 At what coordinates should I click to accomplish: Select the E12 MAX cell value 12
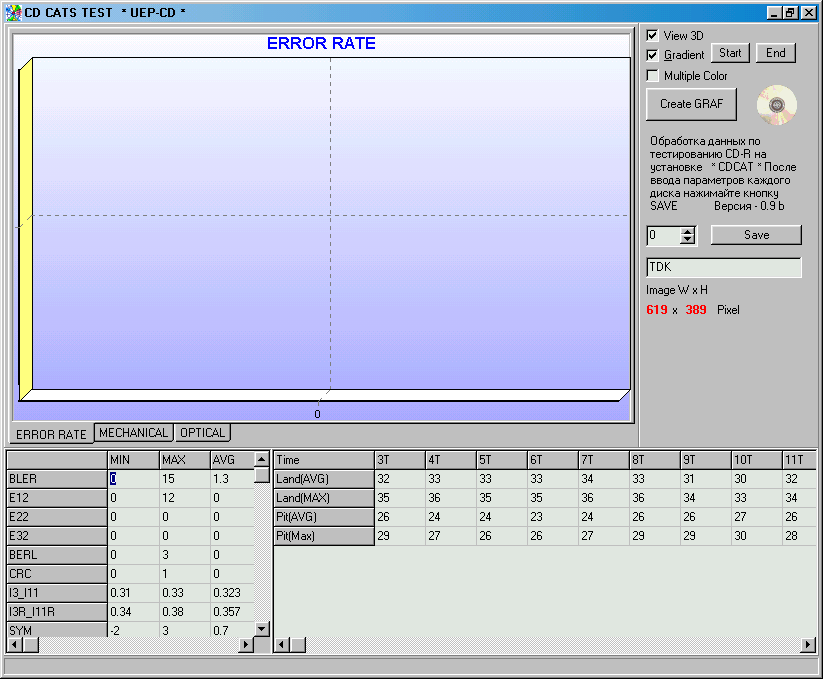185,498
